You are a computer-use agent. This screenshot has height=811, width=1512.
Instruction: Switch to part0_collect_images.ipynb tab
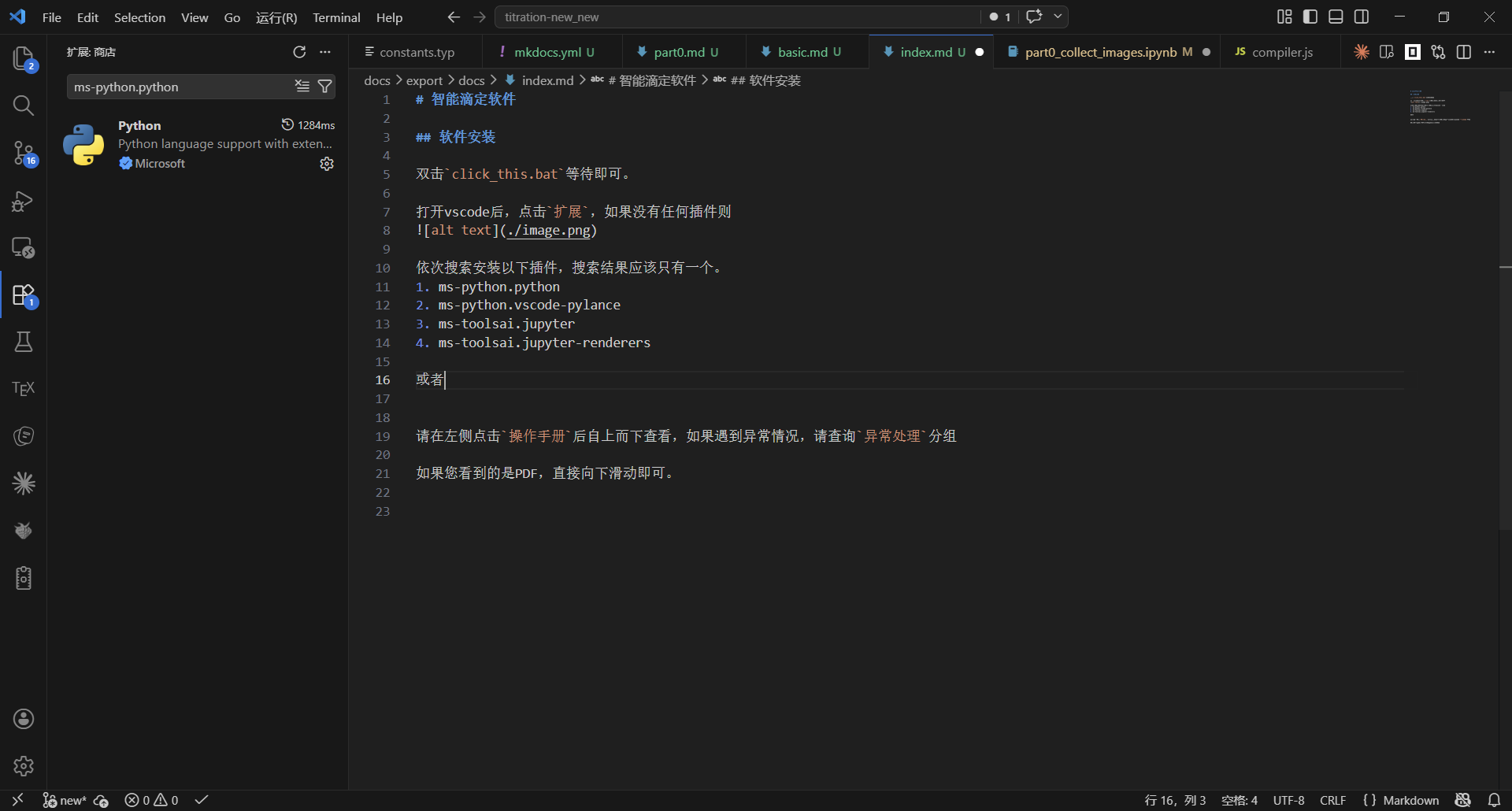click(x=1108, y=52)
